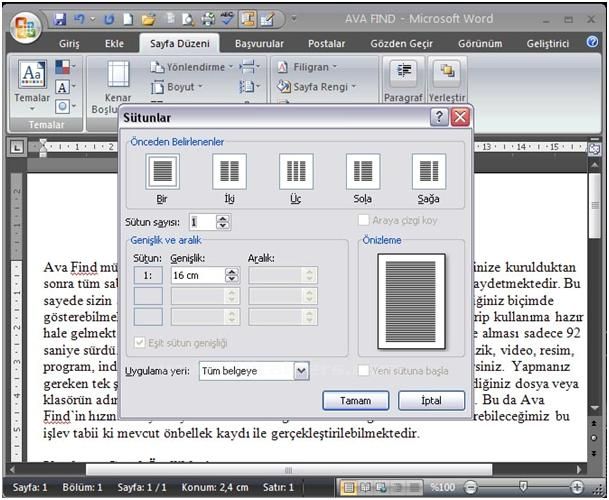The image size is (609, 500).
Task: Choose the Bir one-column preset
Action: coord(162,171)
